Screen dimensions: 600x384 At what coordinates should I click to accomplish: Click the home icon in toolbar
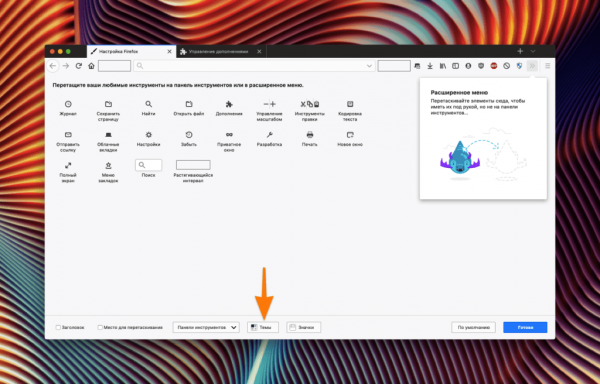coord(91,66)
